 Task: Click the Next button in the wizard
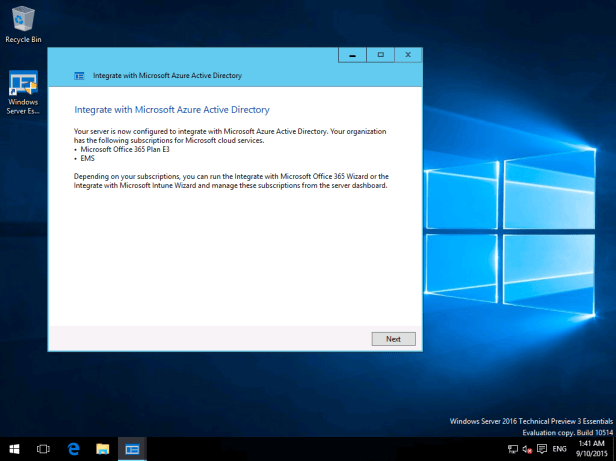(x=393, y=339)
